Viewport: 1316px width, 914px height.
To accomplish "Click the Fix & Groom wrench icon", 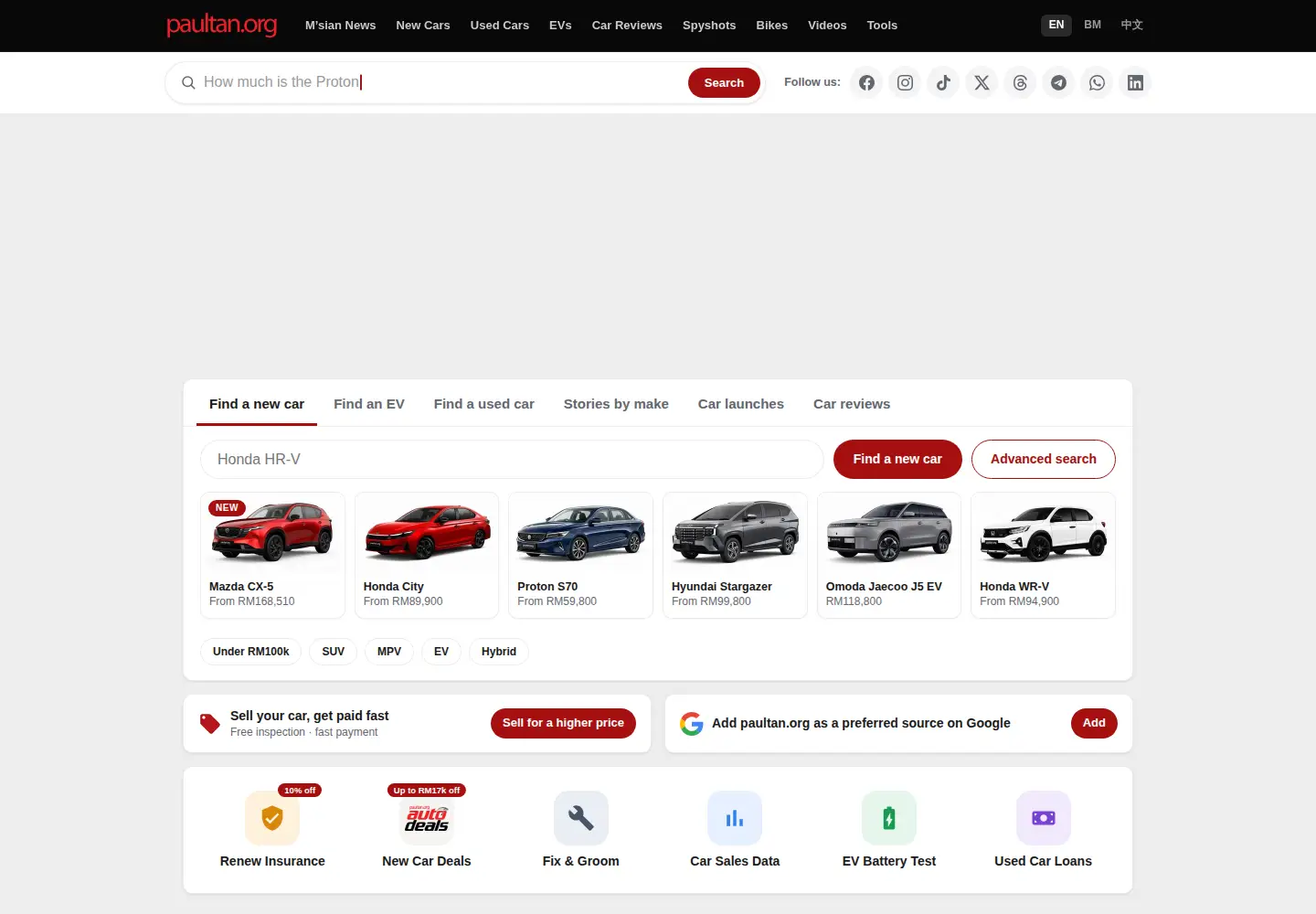I will pos(581,818).
